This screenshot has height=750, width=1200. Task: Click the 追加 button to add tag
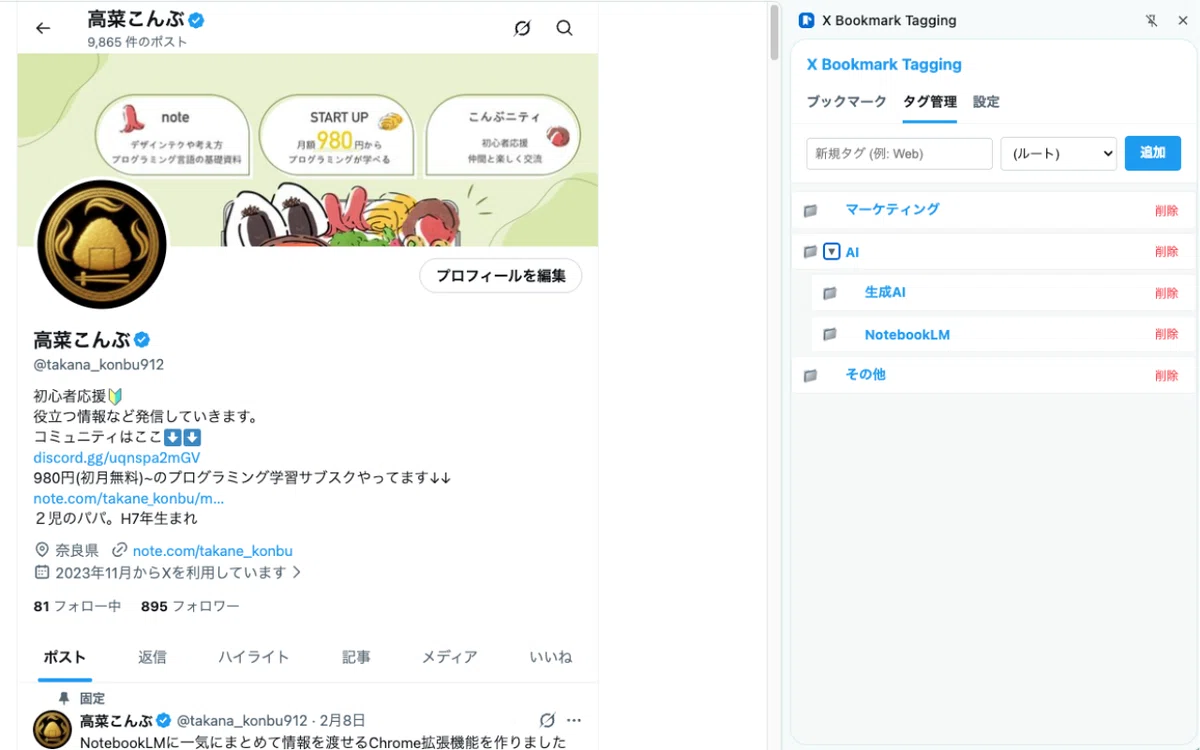(1153, 153)
